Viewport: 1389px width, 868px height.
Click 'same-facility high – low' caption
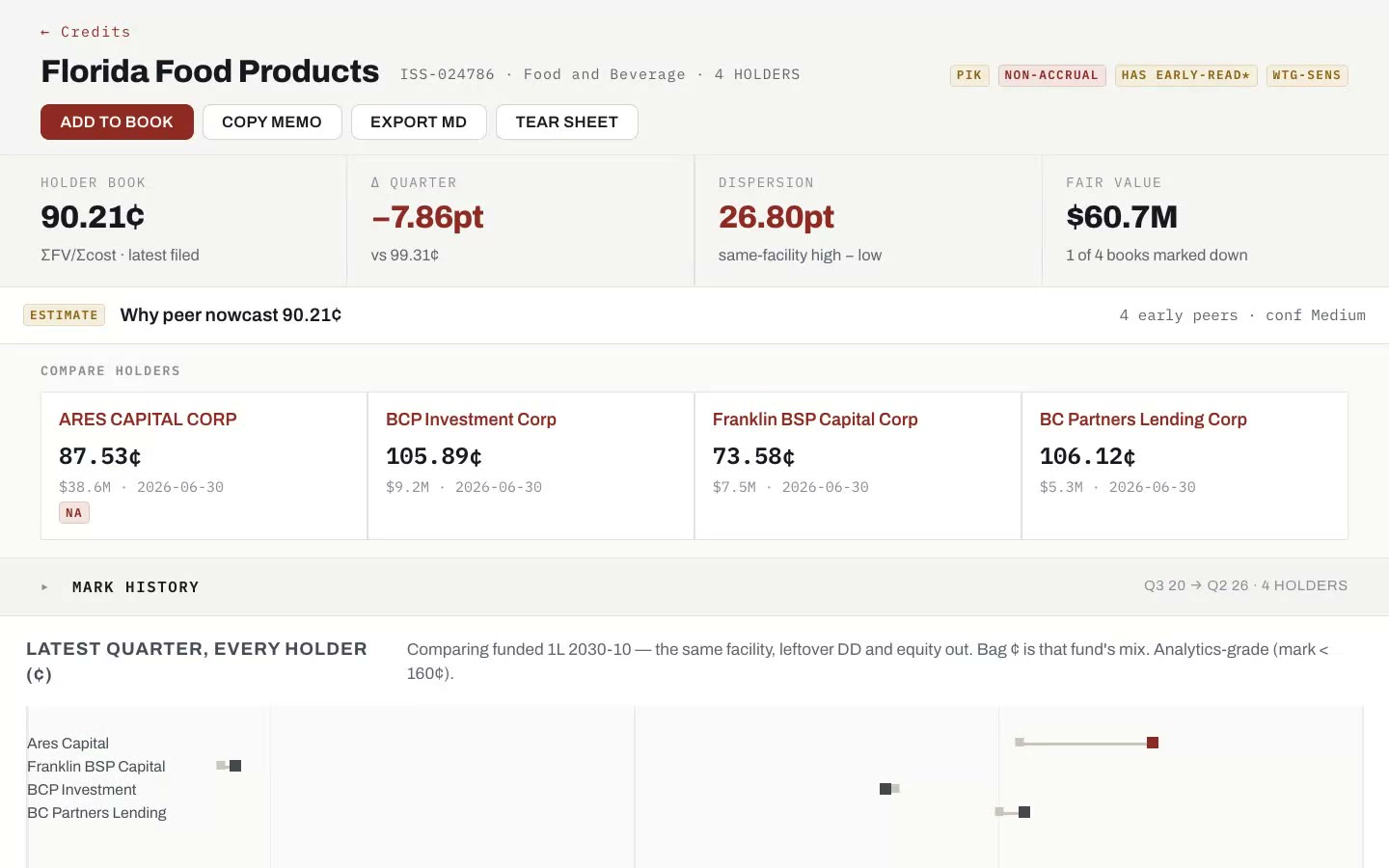[x=800, y=256]
